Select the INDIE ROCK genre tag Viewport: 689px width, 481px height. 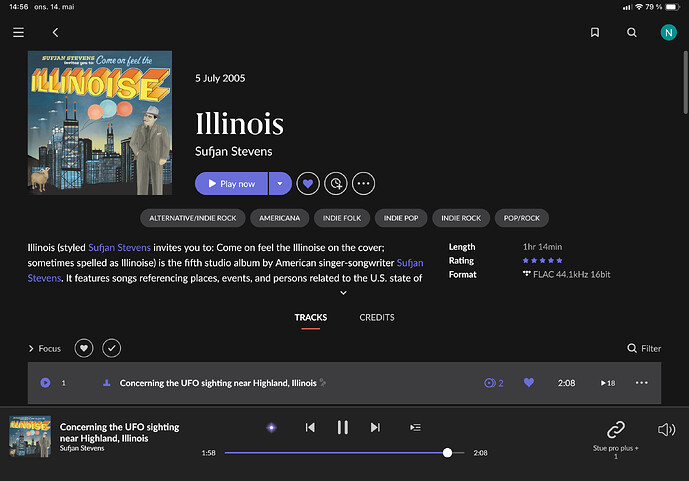(461, 218)
